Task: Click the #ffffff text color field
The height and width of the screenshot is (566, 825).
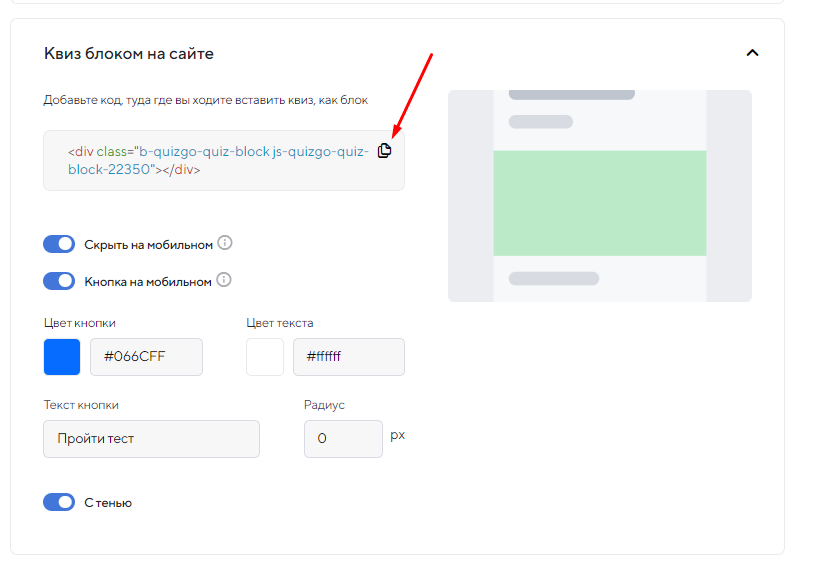Action: coord(348,357)
